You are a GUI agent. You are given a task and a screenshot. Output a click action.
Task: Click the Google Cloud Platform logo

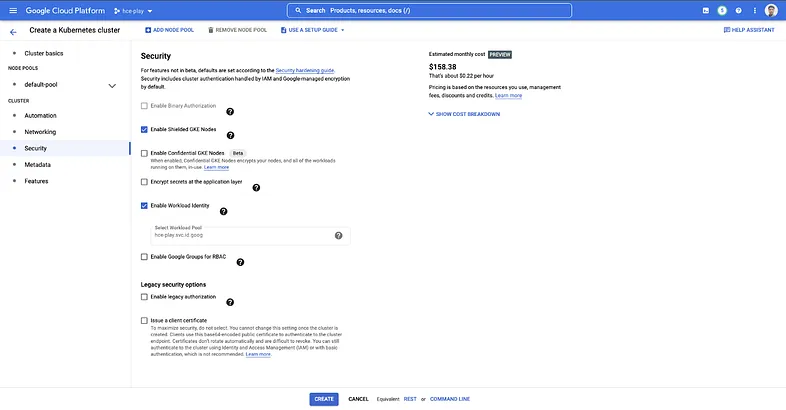tap(65, 11)
